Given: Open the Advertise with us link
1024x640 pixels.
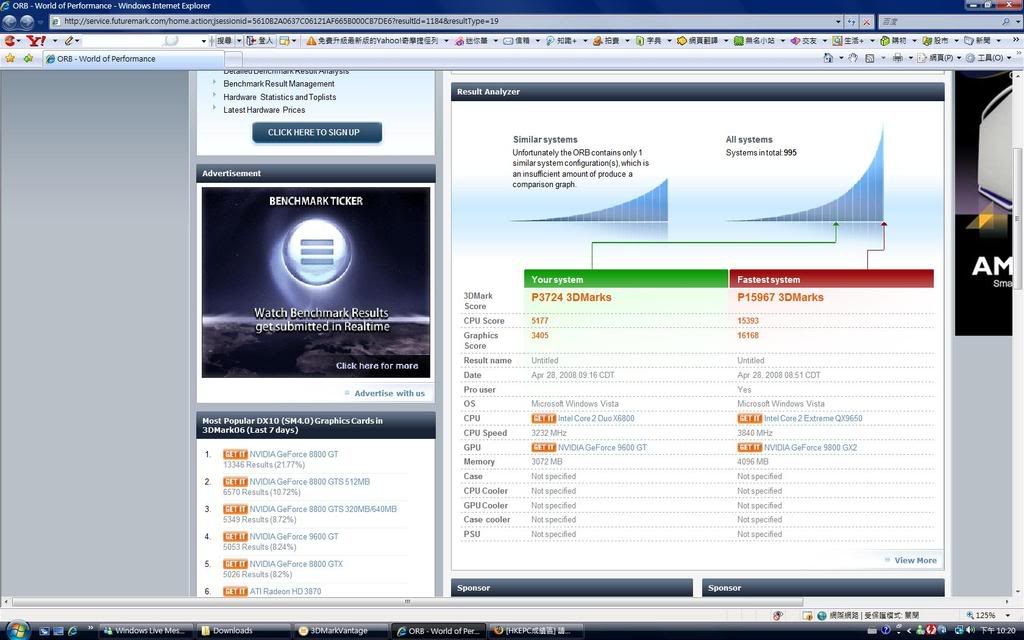Looking at the screenshot, I should 389,393.
